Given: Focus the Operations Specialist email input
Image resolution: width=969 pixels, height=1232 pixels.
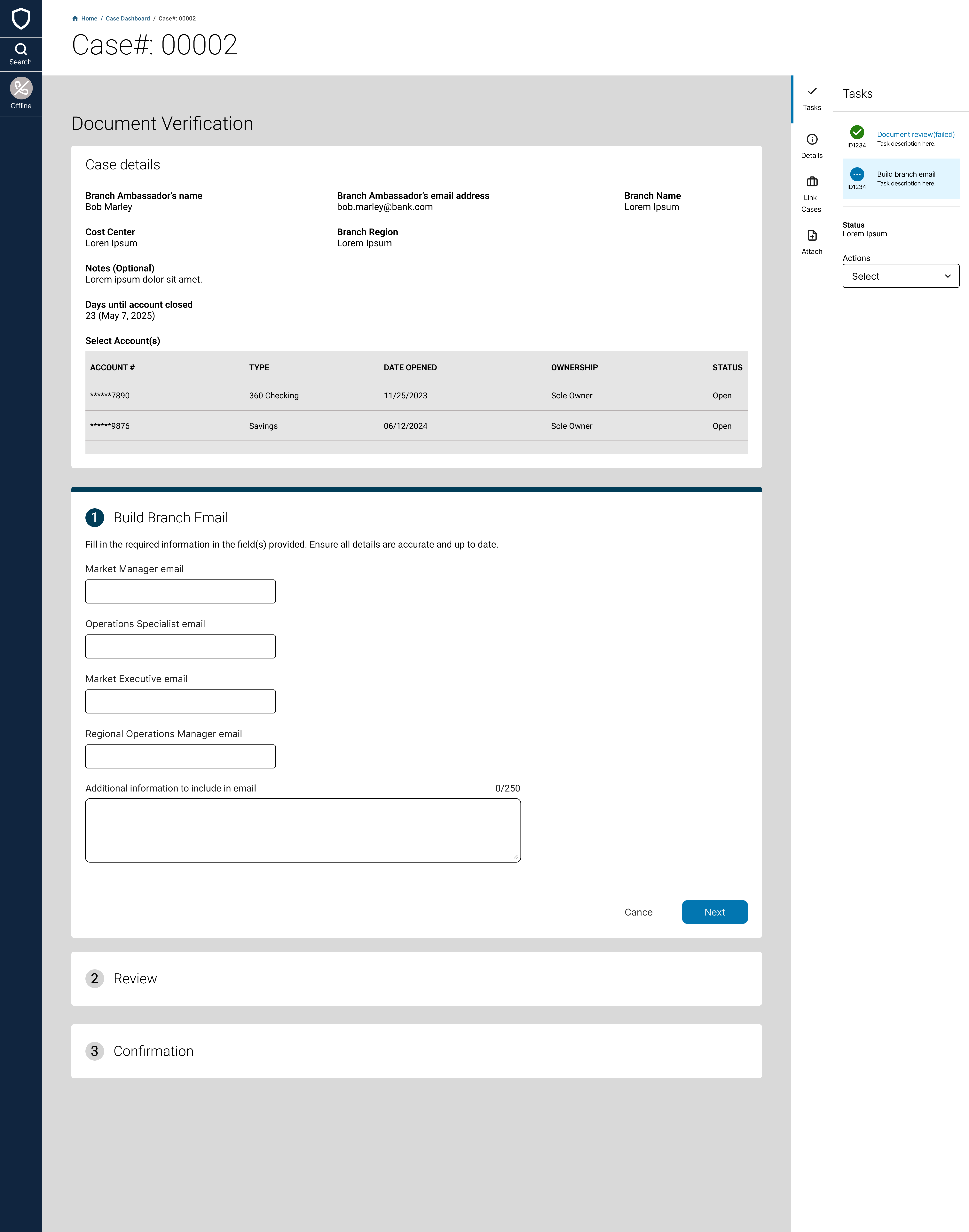Looking at the screenshot, I should point(180,647).
